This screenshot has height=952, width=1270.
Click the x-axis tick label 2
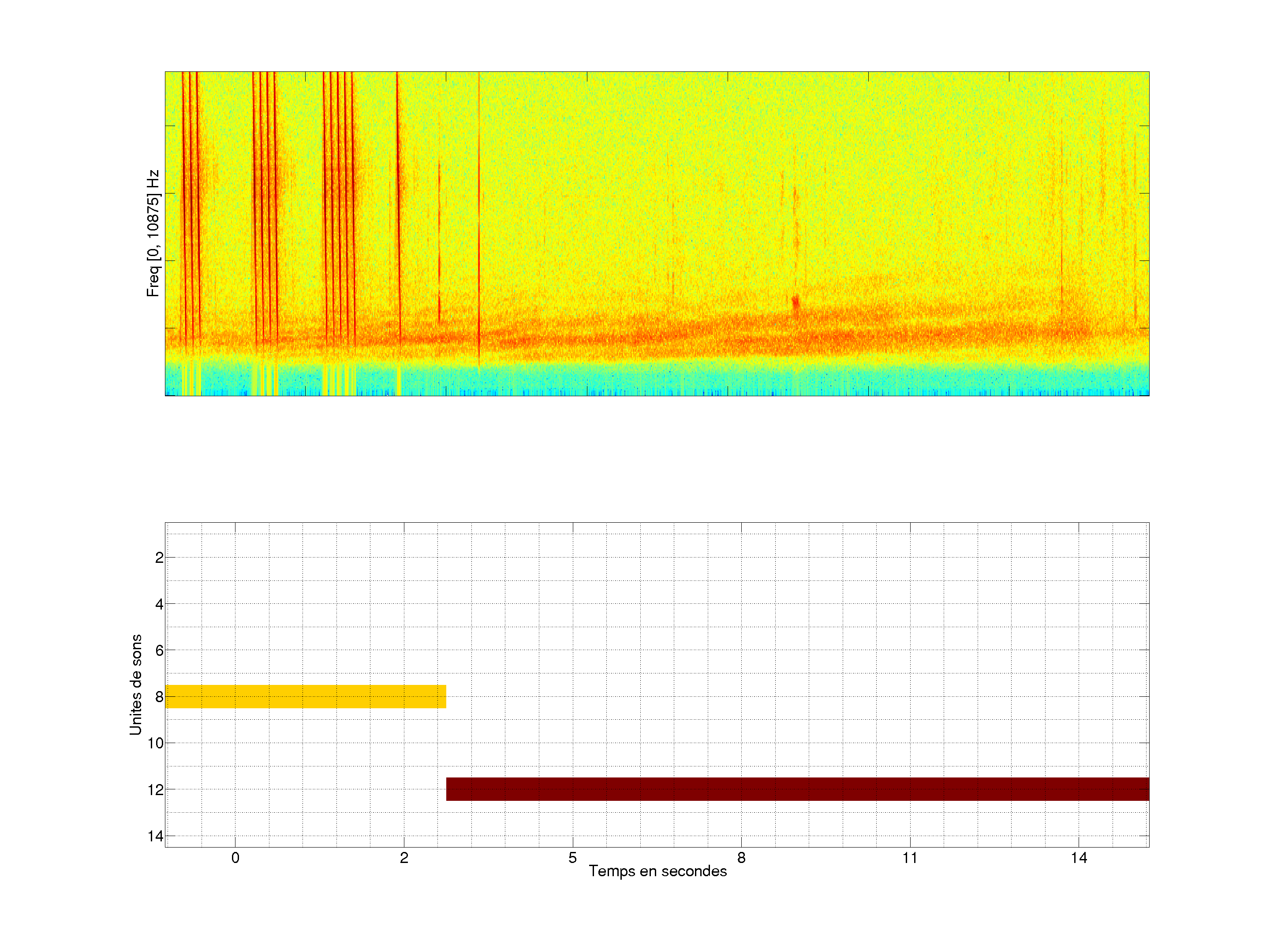404,858
